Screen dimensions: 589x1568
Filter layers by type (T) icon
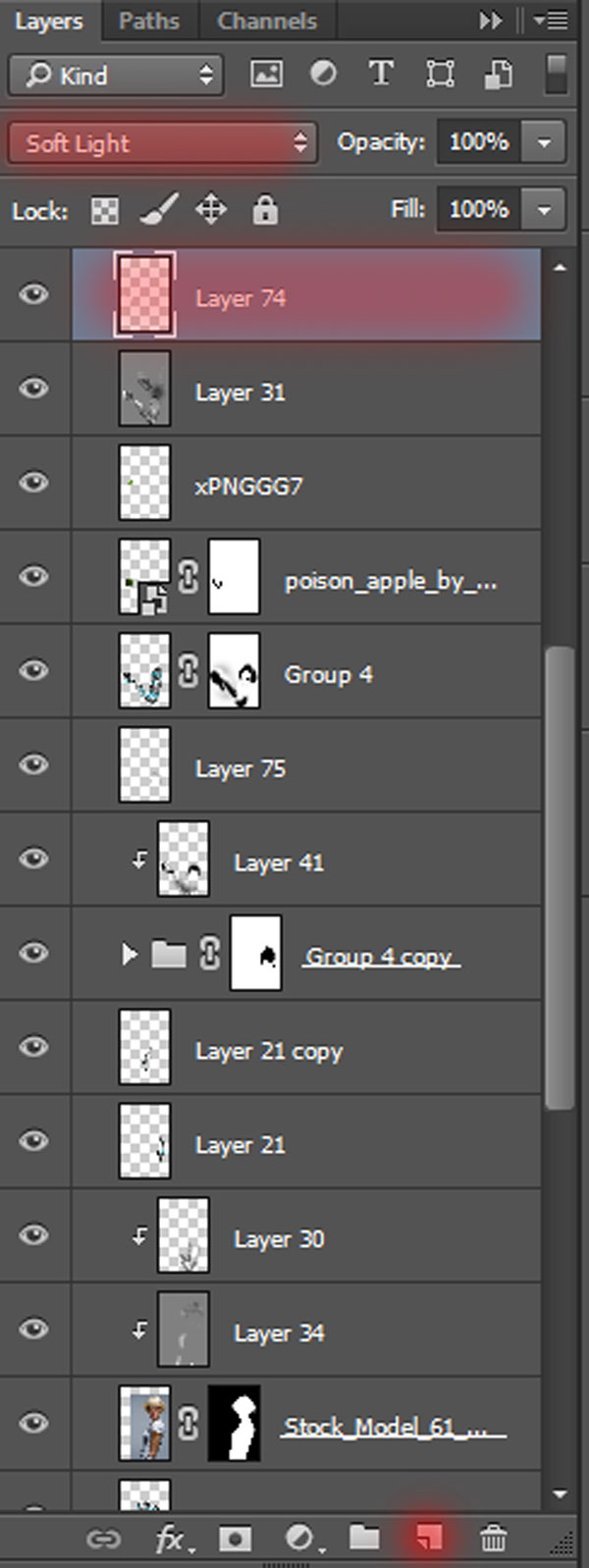coord(380,74)
